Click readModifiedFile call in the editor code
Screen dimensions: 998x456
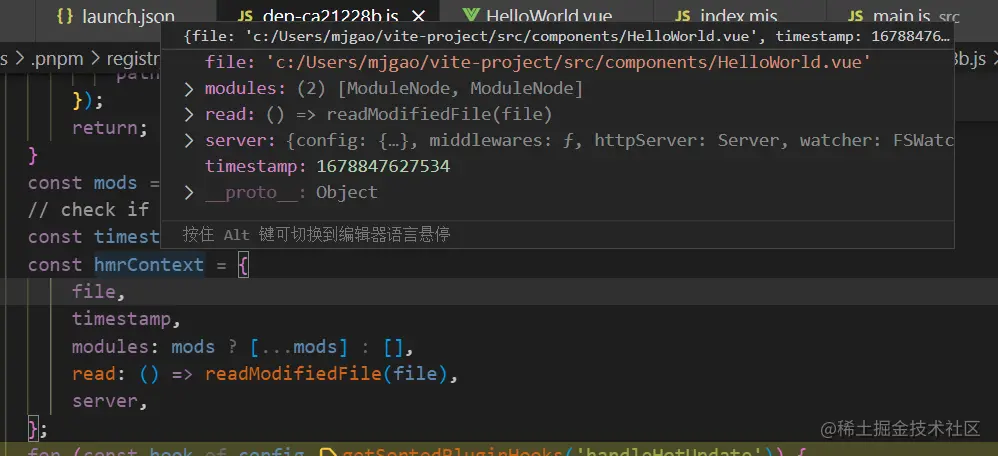tap(293, 374)
